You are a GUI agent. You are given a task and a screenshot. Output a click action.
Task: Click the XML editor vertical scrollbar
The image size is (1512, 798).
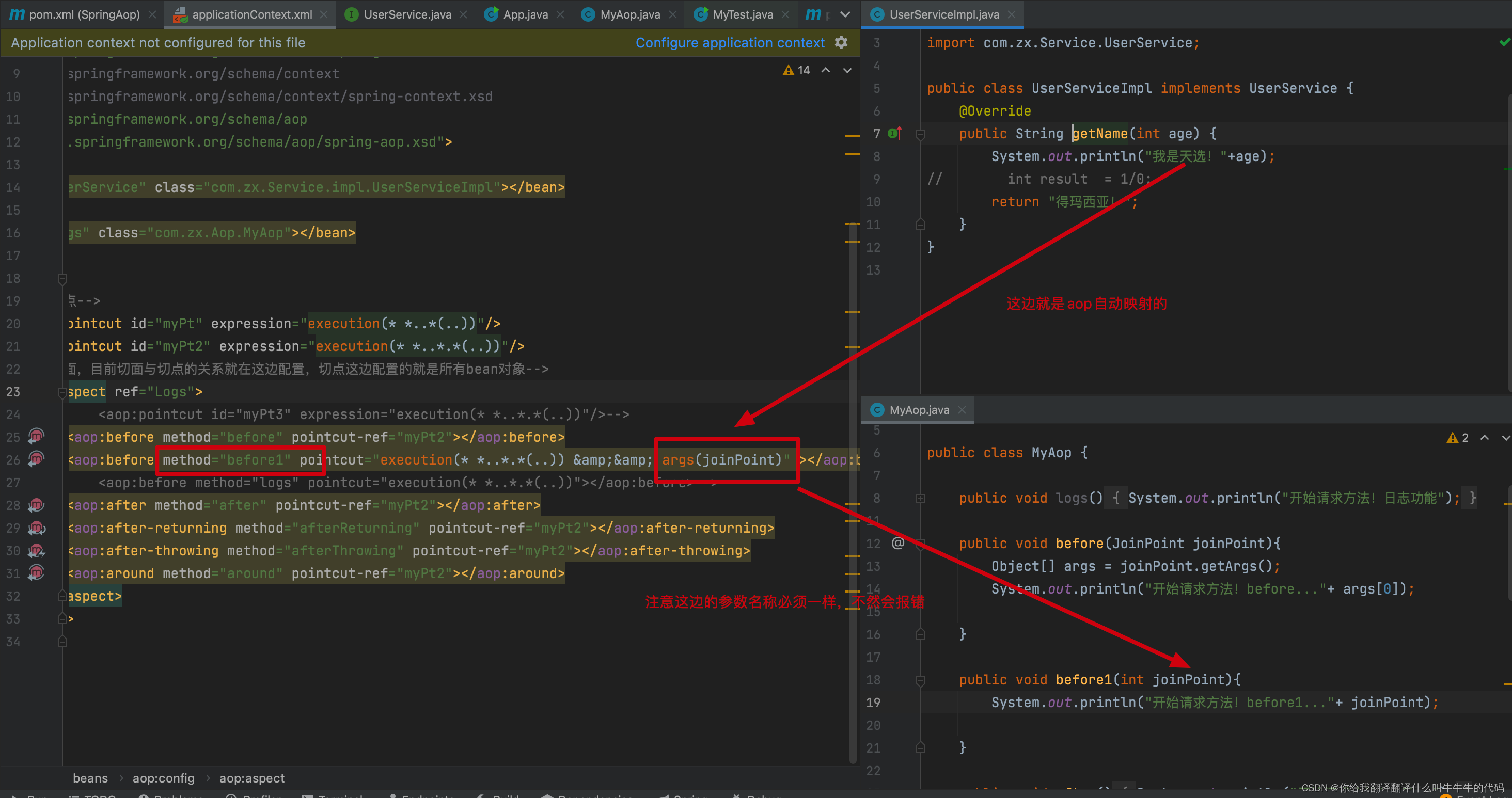852,411
